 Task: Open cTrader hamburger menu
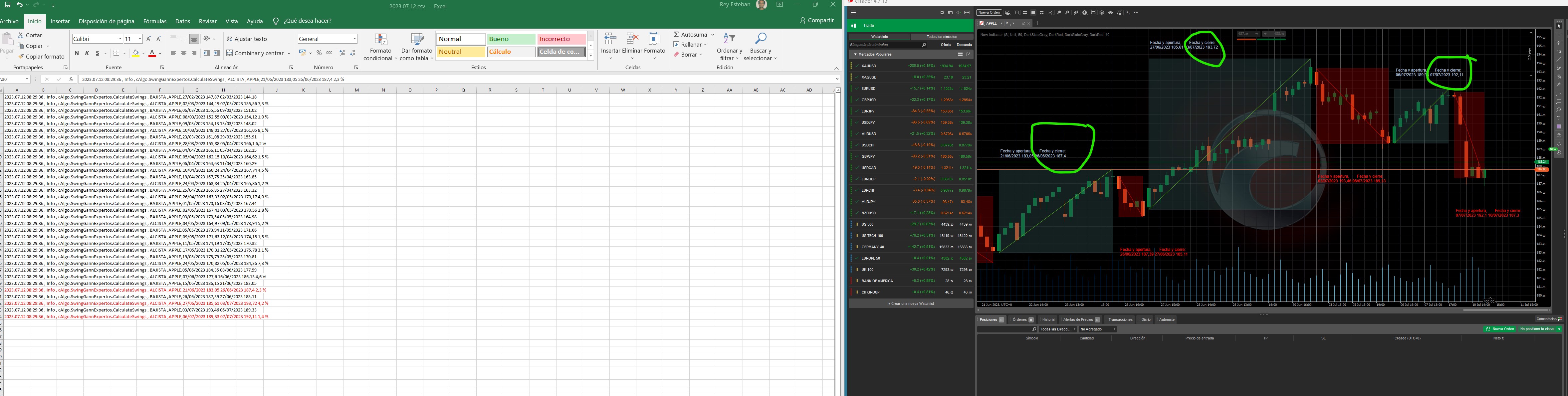853,12
